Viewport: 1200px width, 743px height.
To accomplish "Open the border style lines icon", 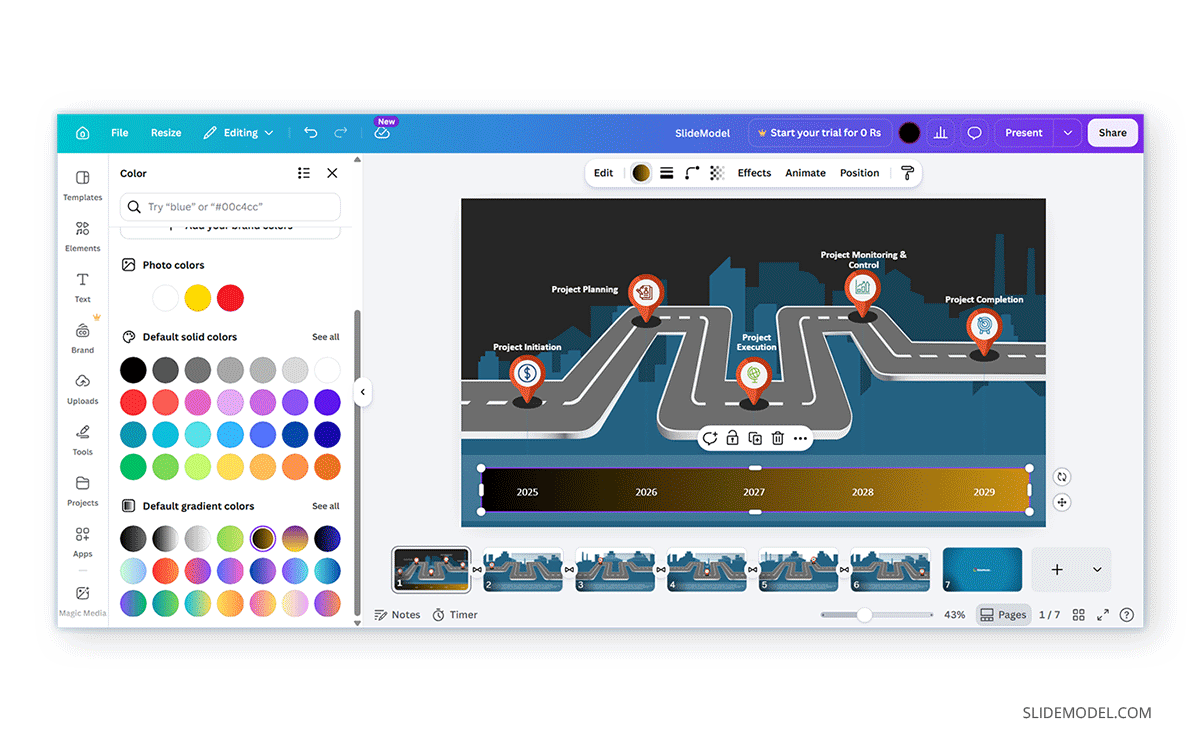I will click(x=666, y=173).
